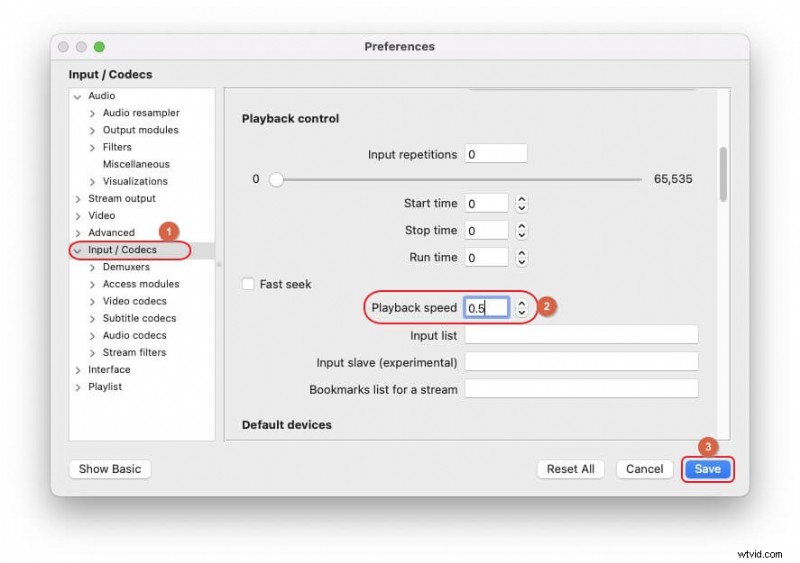Click the Stop time stepper arrows
This screenshot has height=563, width=800.
coord(521,231)
